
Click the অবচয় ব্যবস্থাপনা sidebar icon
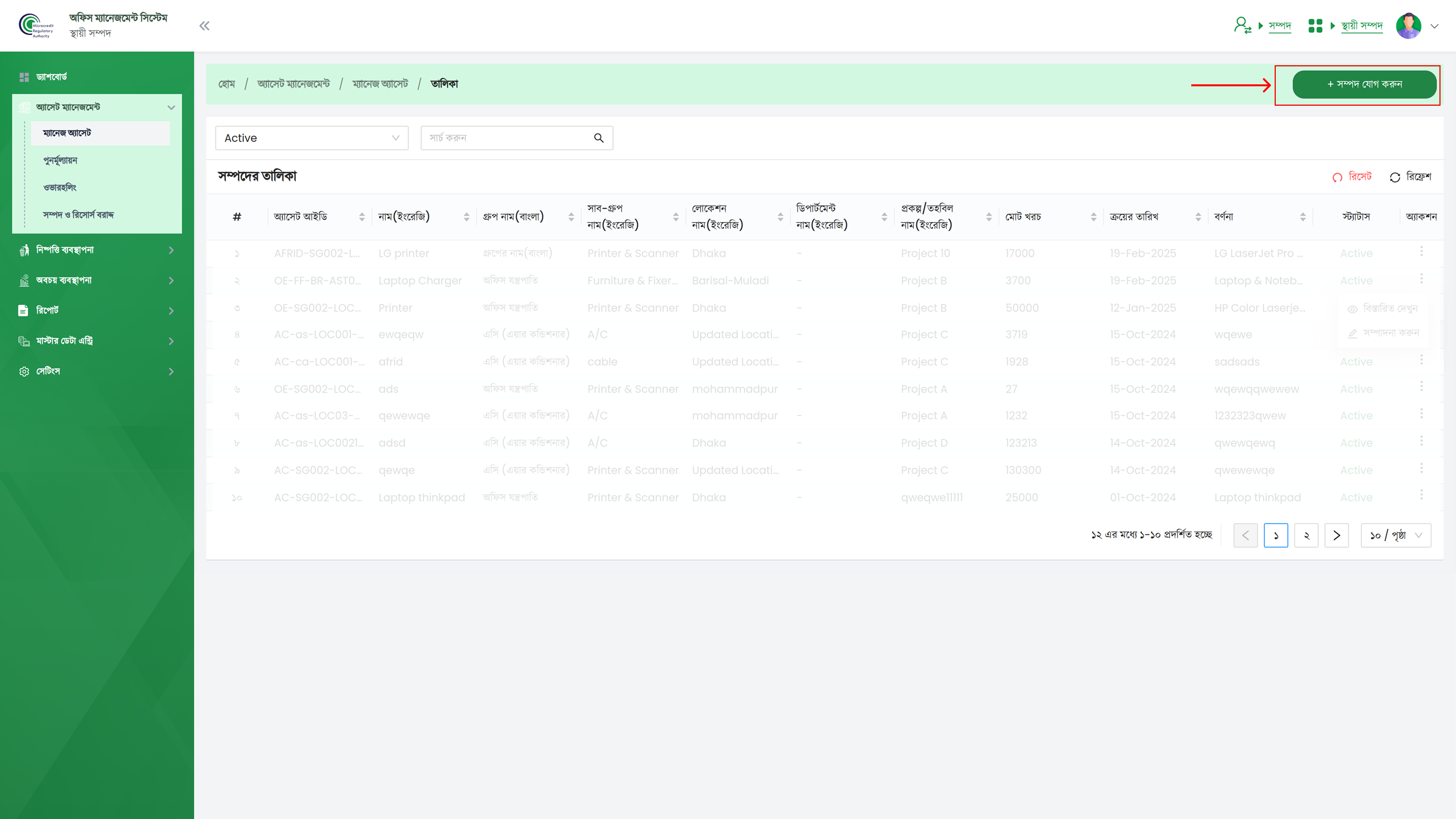click(24, 280)
